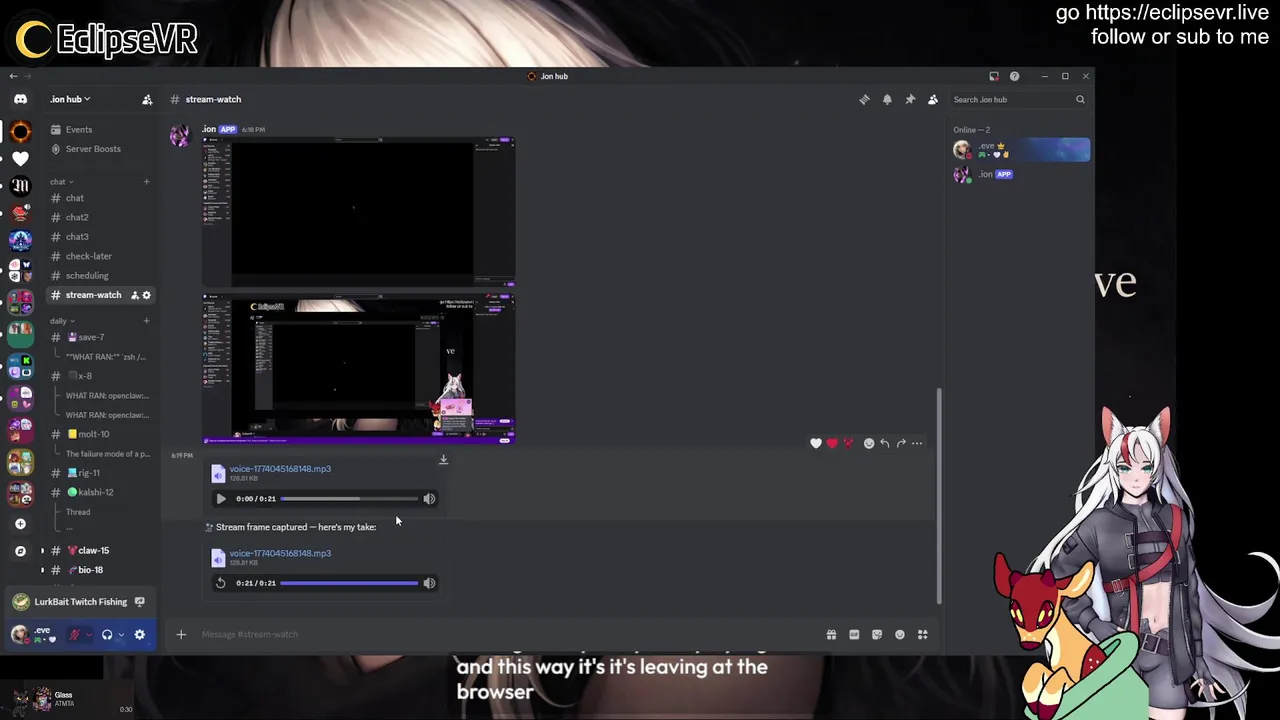Click invite people icon beside .ion hub
This screenshot has width=1280, height=720.
coord(147,99)
